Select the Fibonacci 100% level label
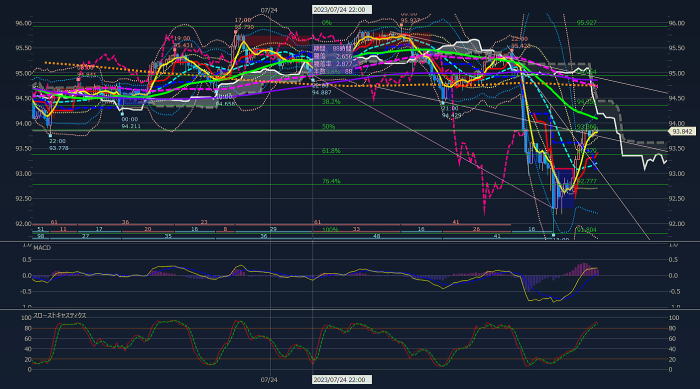Viewport: 700px width, 389px height. (330, 230)
